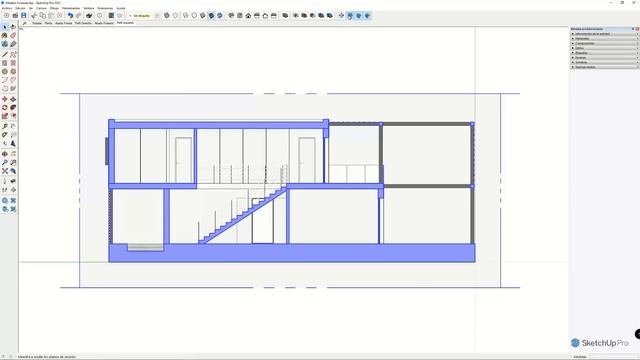Screen dimensions: 640x360
Task: Expand the Componentes panel
Action: click(x=604, y=43)
